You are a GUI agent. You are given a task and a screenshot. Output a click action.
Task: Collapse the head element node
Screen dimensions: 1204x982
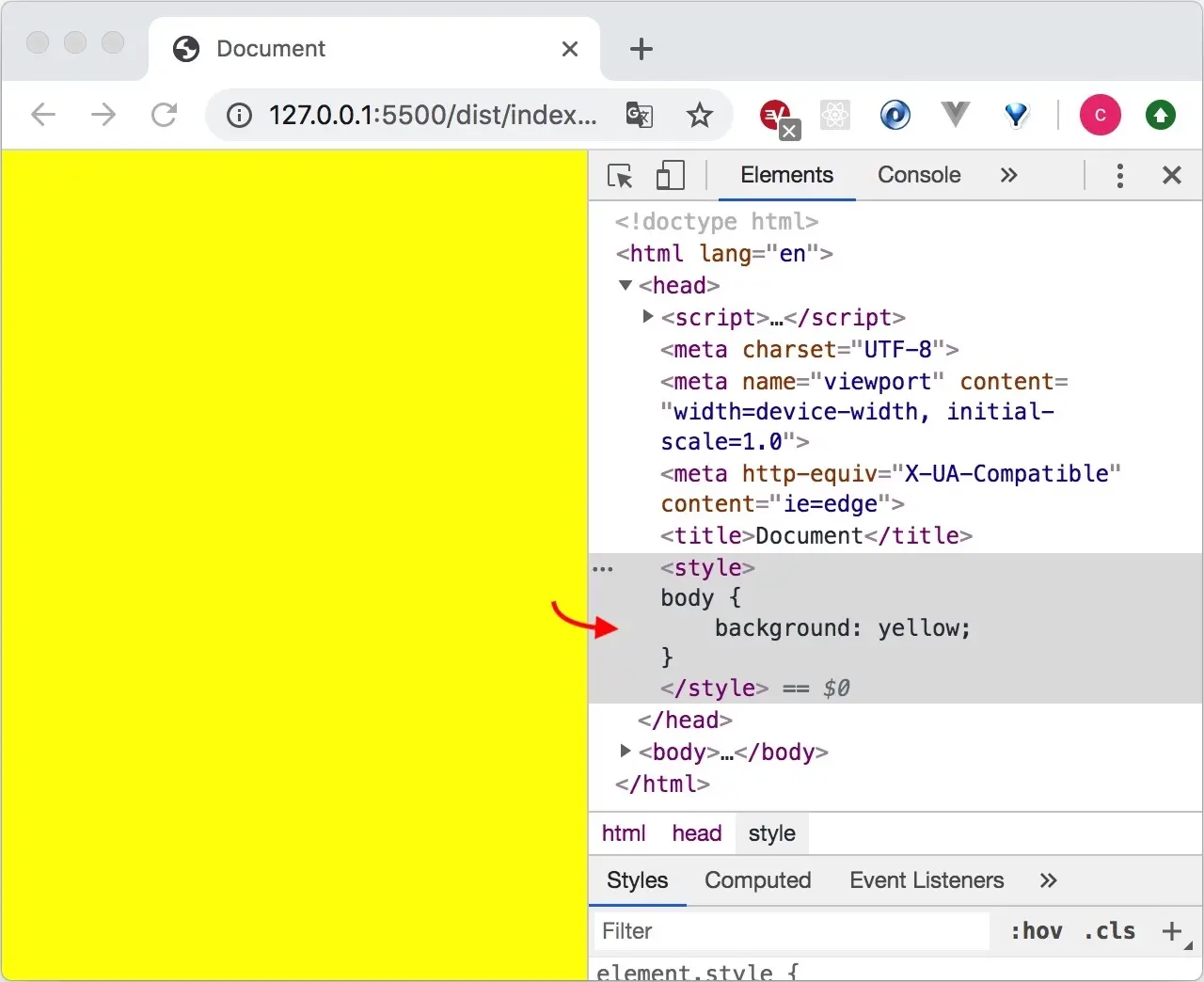pyautogui.click(x=625, y=285)
